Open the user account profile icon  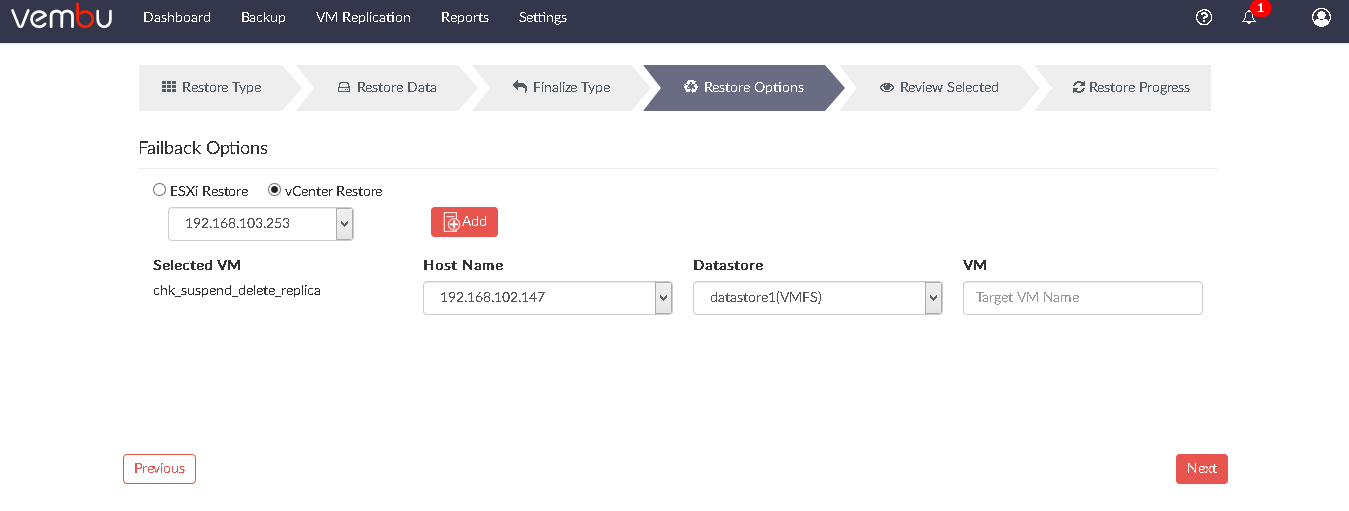1321,17
